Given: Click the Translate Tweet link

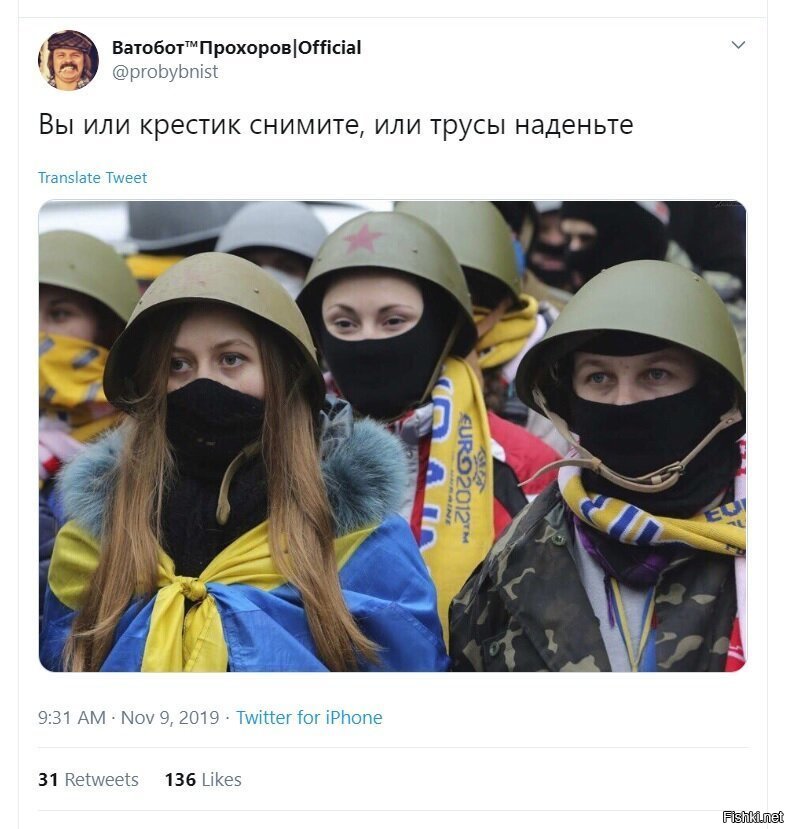Looking at the screenshot, I should 93,178.
